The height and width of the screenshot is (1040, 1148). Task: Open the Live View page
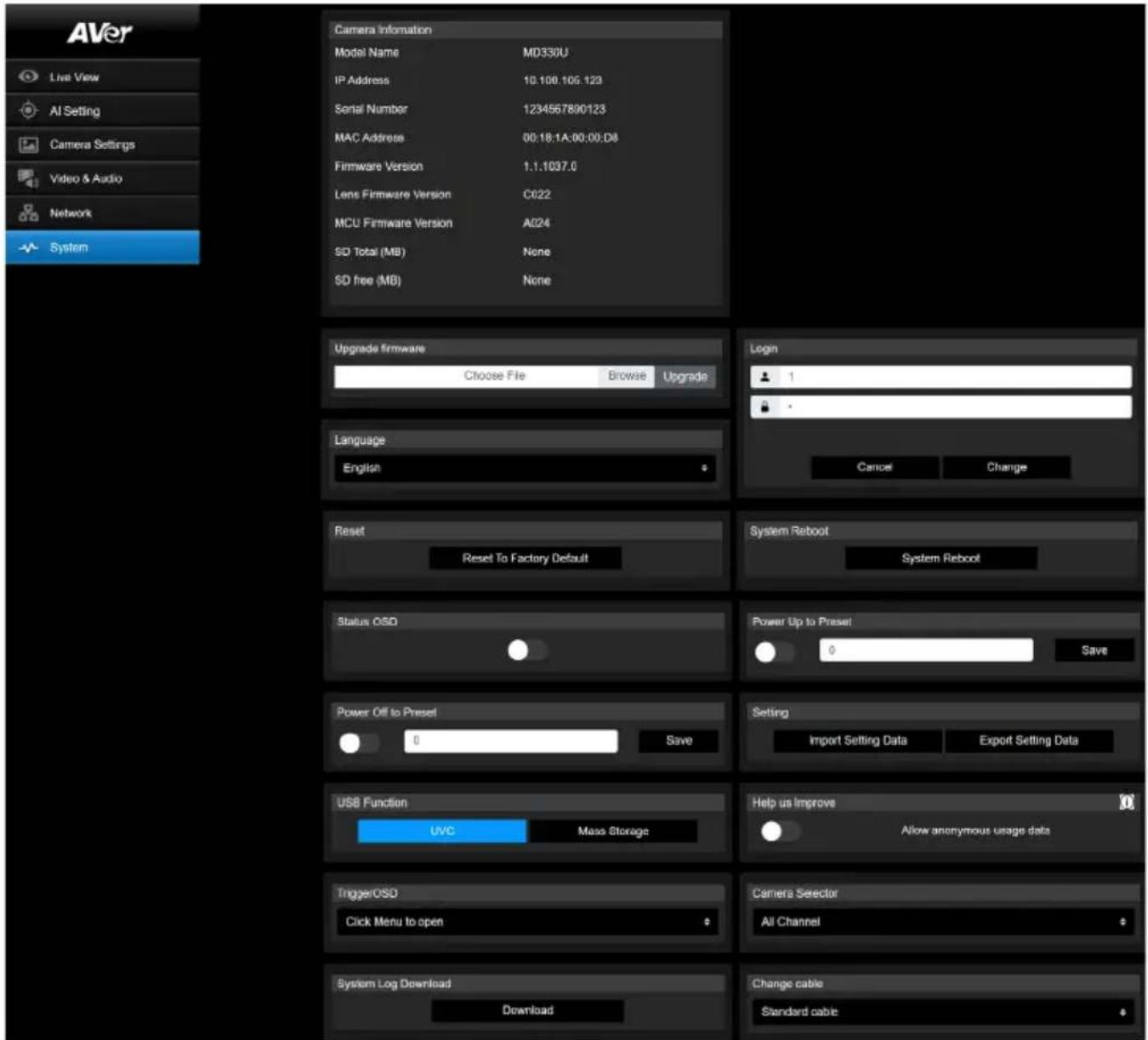[x=103, y=77]
